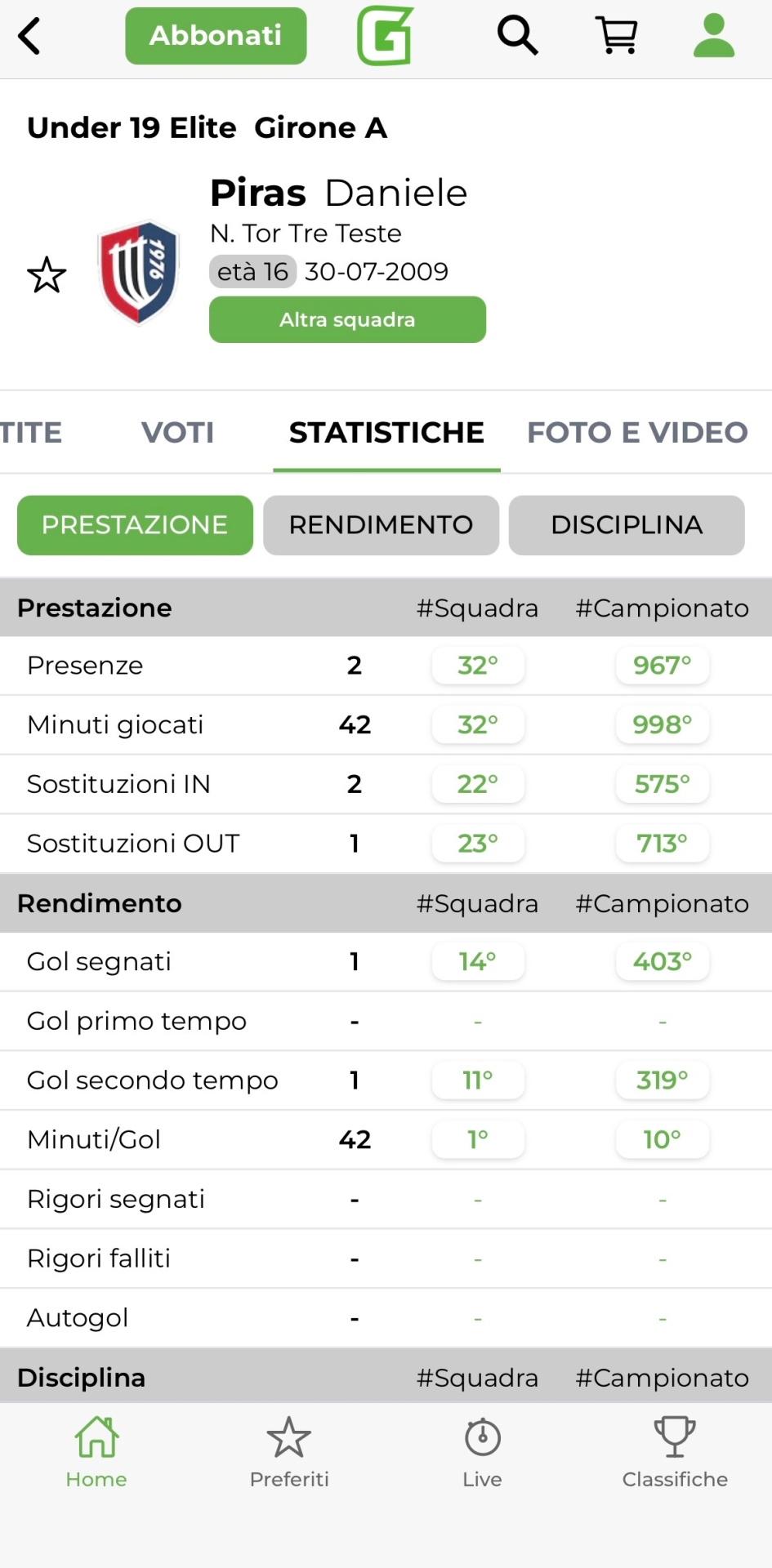Image resolution: width=772 pixels, height=1568 pixels.
Task: Switch to the VOTI tab
Action: coord(177,432)
